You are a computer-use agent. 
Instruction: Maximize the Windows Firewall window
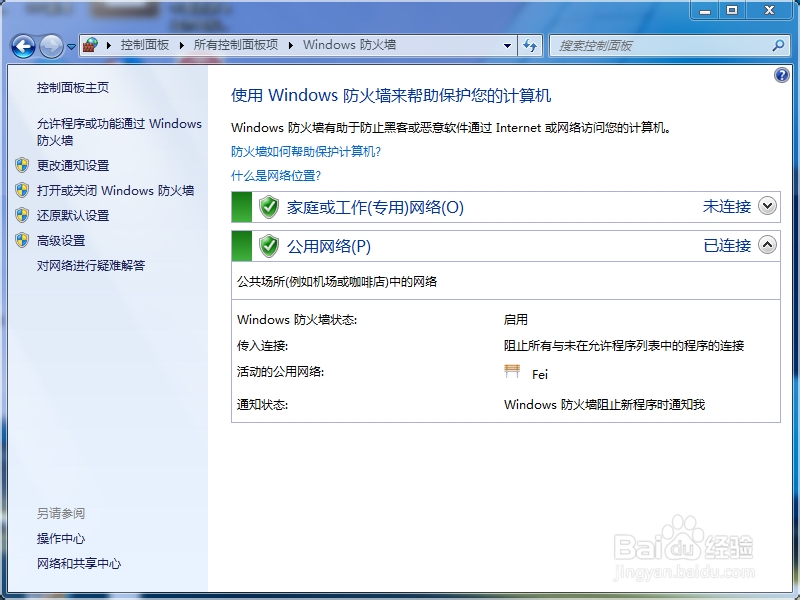pos(732,10)
